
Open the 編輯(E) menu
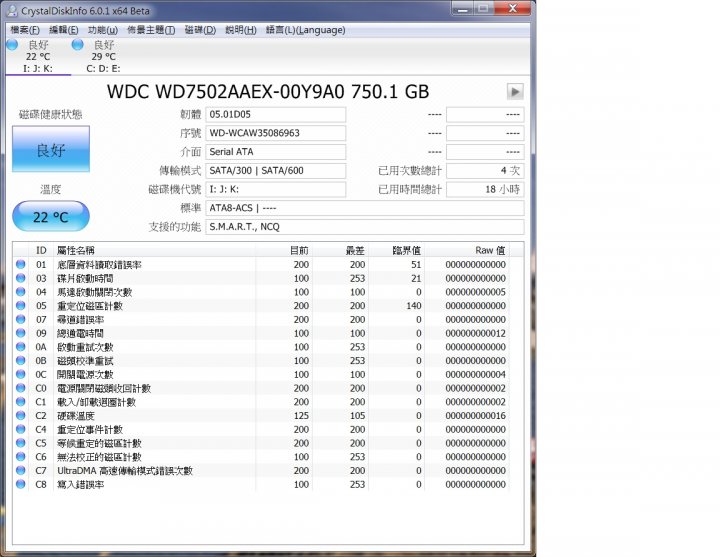point(64,30)
